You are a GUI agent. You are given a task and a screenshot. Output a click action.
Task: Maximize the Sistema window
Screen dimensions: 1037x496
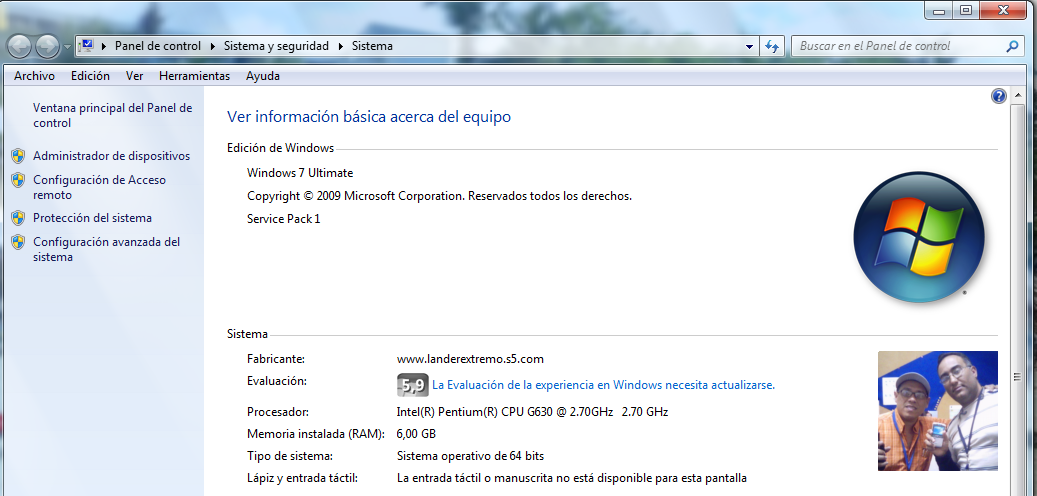pos(966,10)
